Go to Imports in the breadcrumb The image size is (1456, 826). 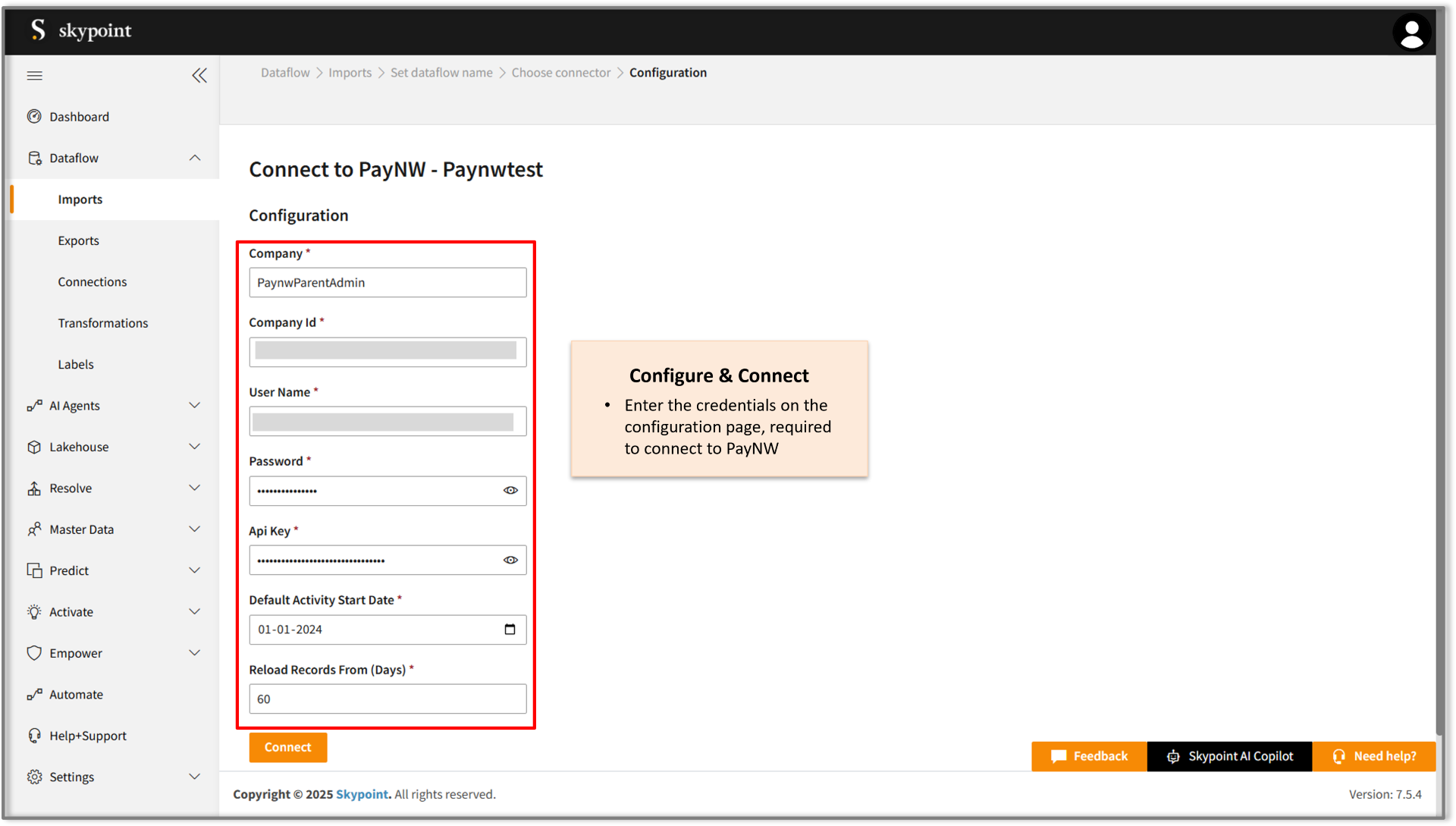pyautogui.click(x=350, y=72)
